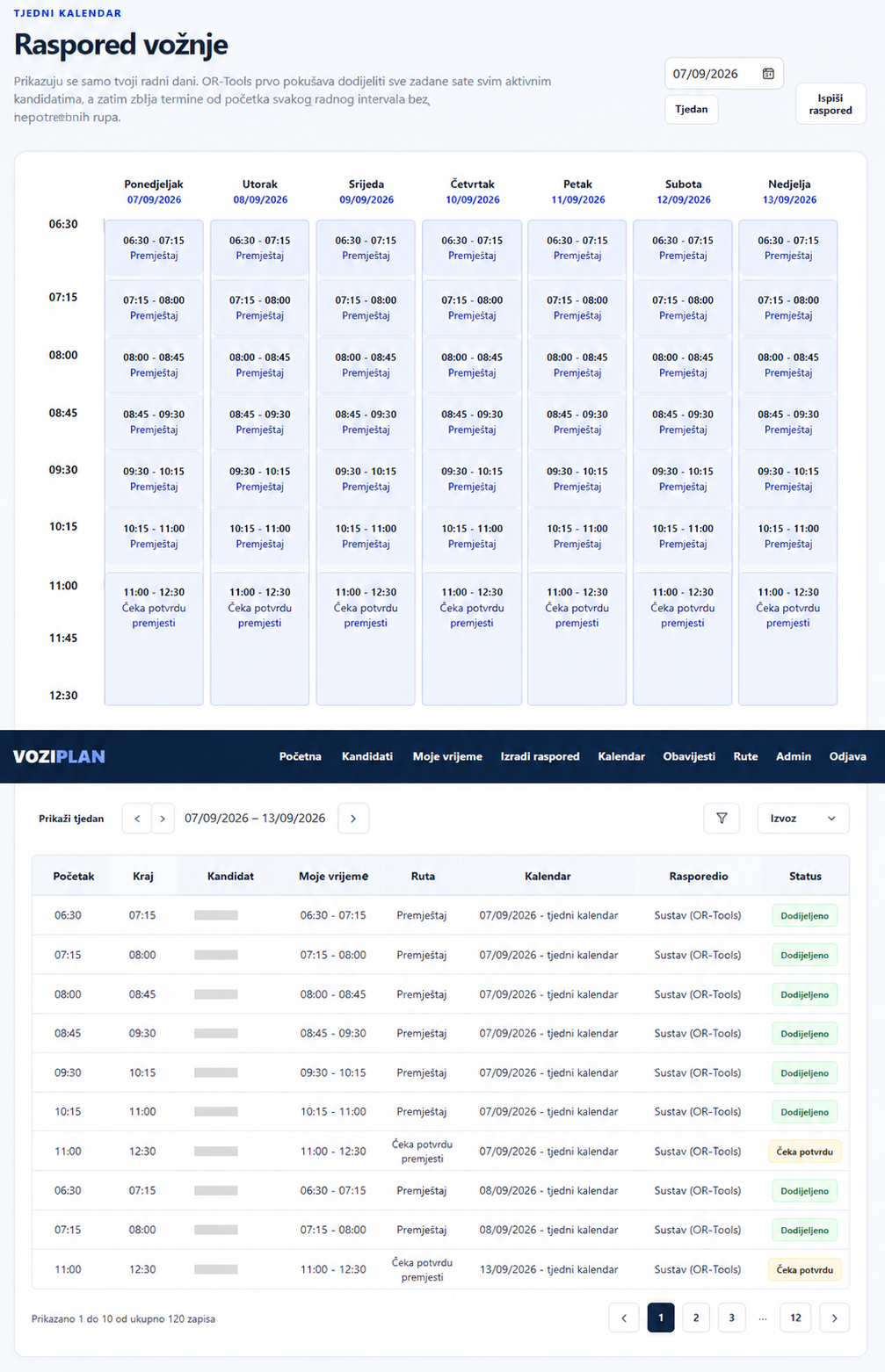This screenshot has width=885, height=1372.
Task: Open Petak 09:30 - 10:15 Premještaj slot
Action: pyautogui.click(x=577, y=480)
